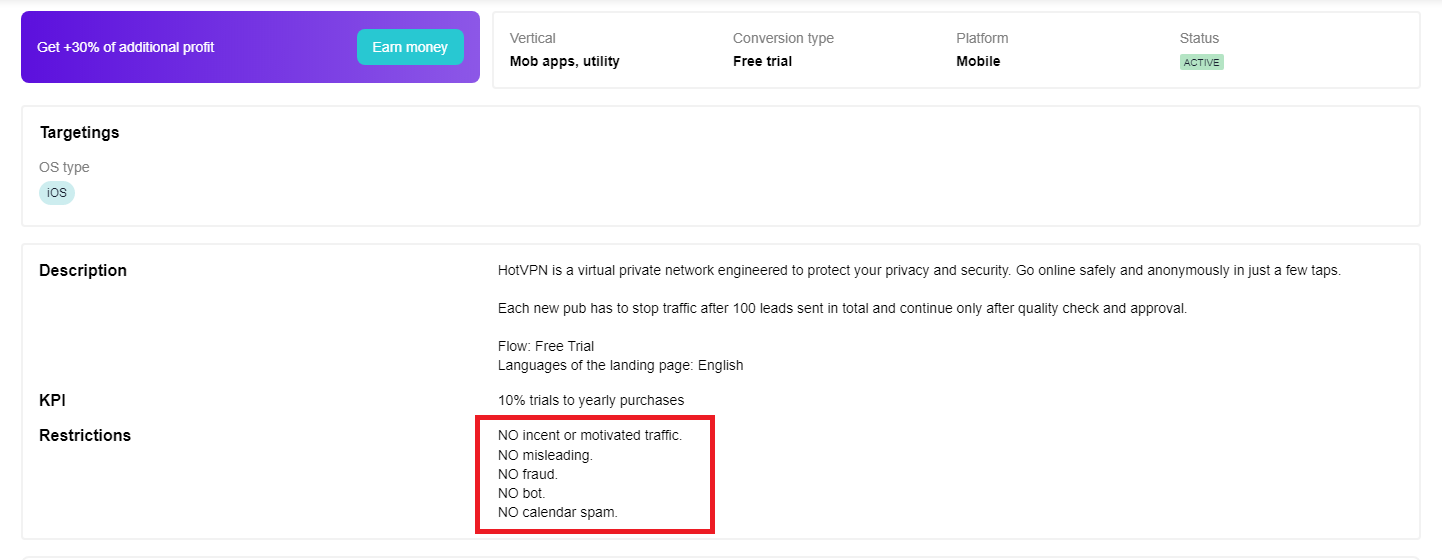Click the HotVPN description sentence
Image resolution: width=1442 pixels, height=560 pixels.
click(x=918, y=270)
